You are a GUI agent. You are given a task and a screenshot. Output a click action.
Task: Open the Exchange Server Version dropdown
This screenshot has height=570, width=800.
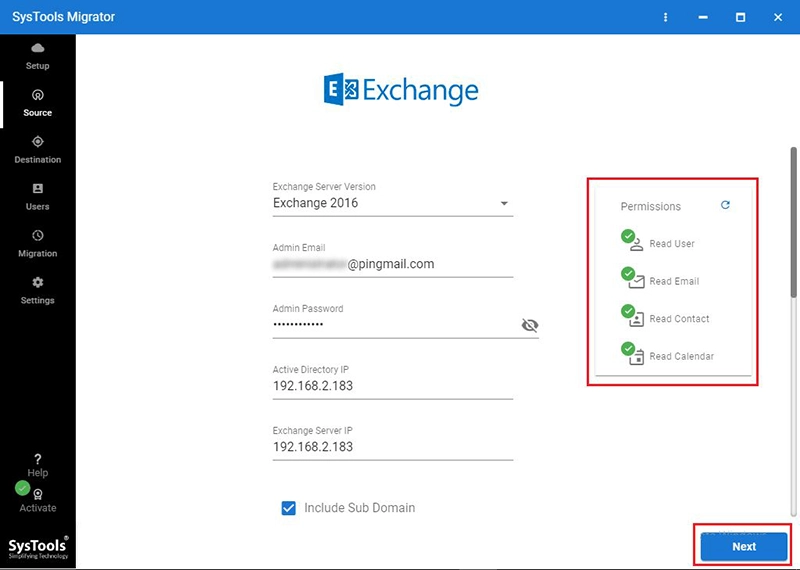click(393, 203)
